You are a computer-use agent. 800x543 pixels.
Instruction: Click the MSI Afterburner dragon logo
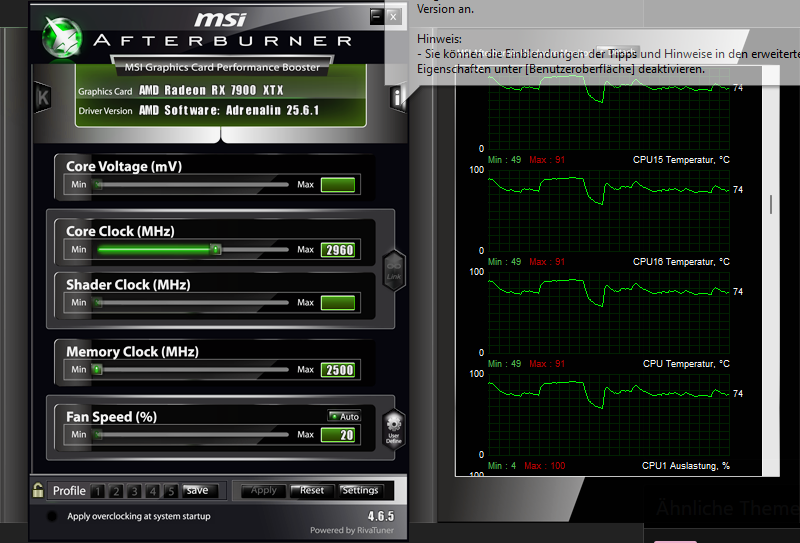(62, 38)
